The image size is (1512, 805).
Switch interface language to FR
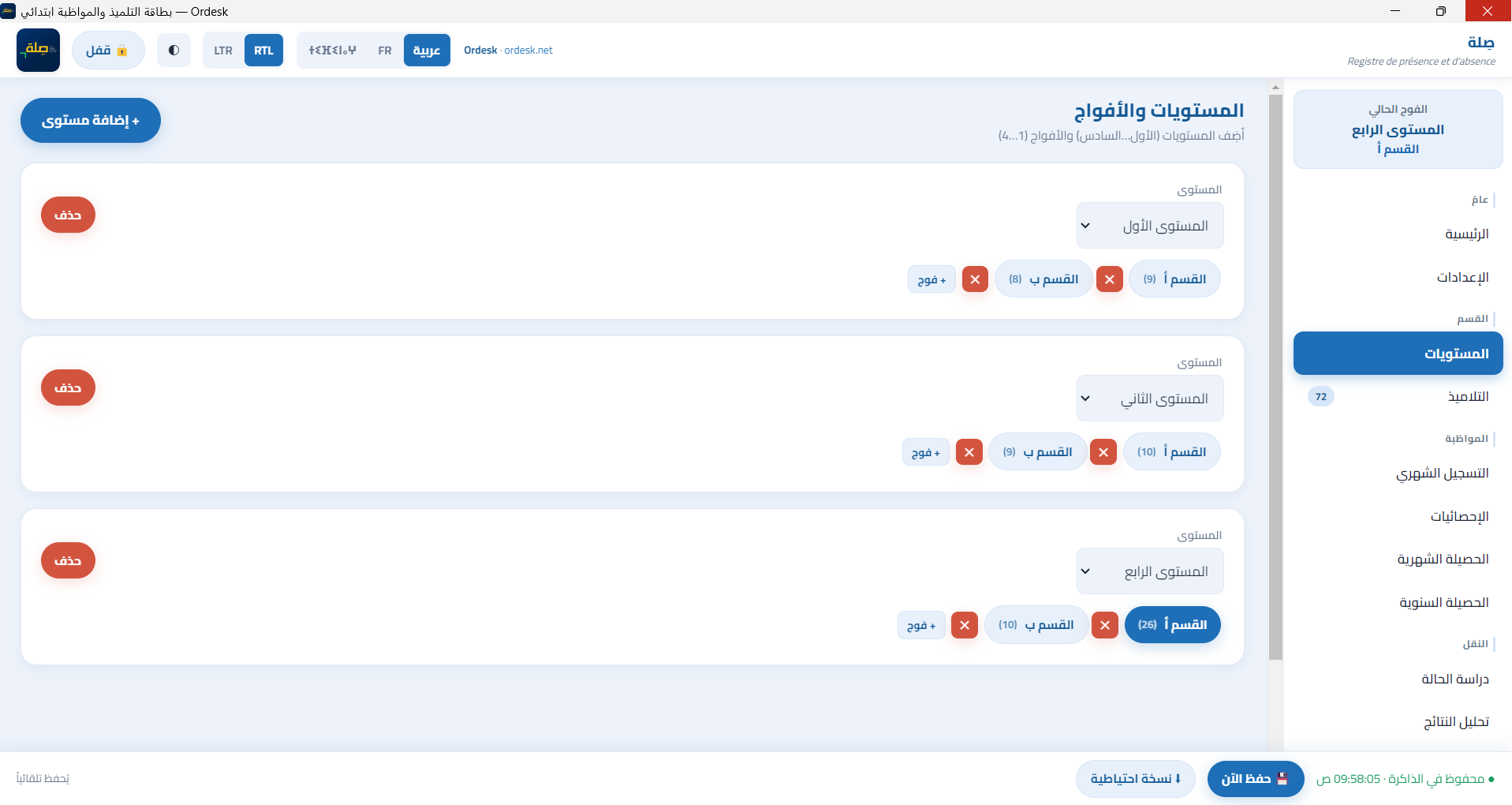[x=385, y=51]
